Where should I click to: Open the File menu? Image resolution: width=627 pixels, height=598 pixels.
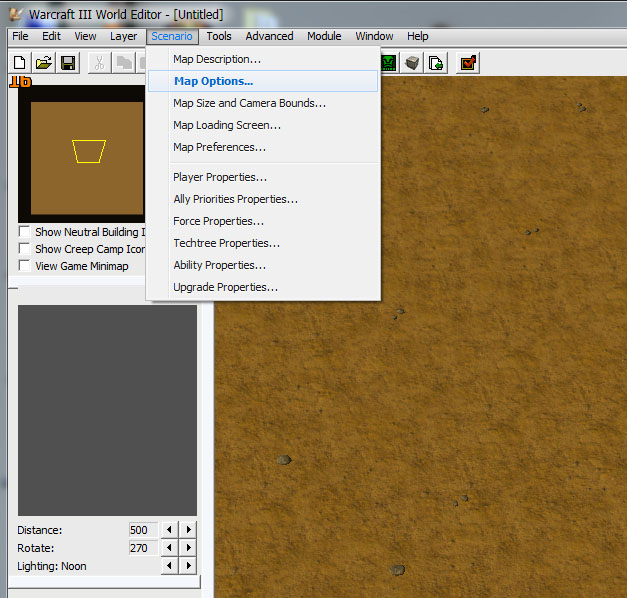(x=20, y=36)
